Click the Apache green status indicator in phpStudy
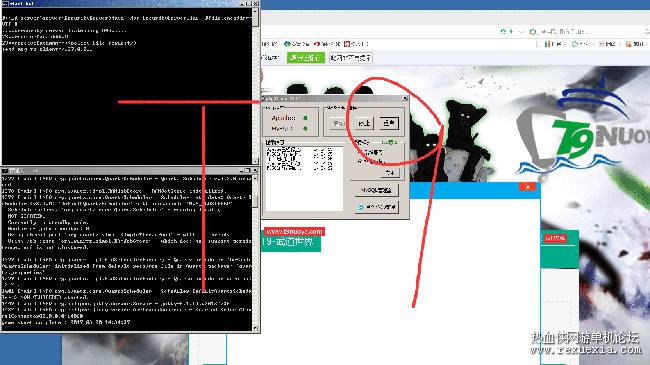 (x=306, y=118)
